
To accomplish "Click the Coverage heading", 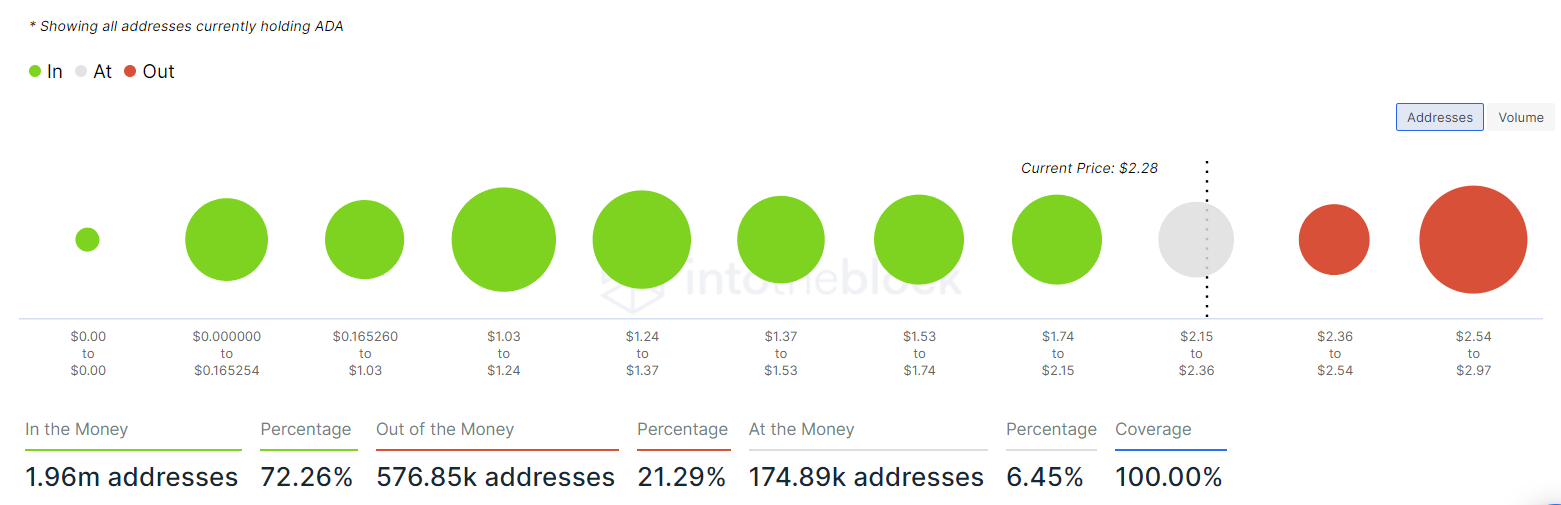I will pos(1153,429).
